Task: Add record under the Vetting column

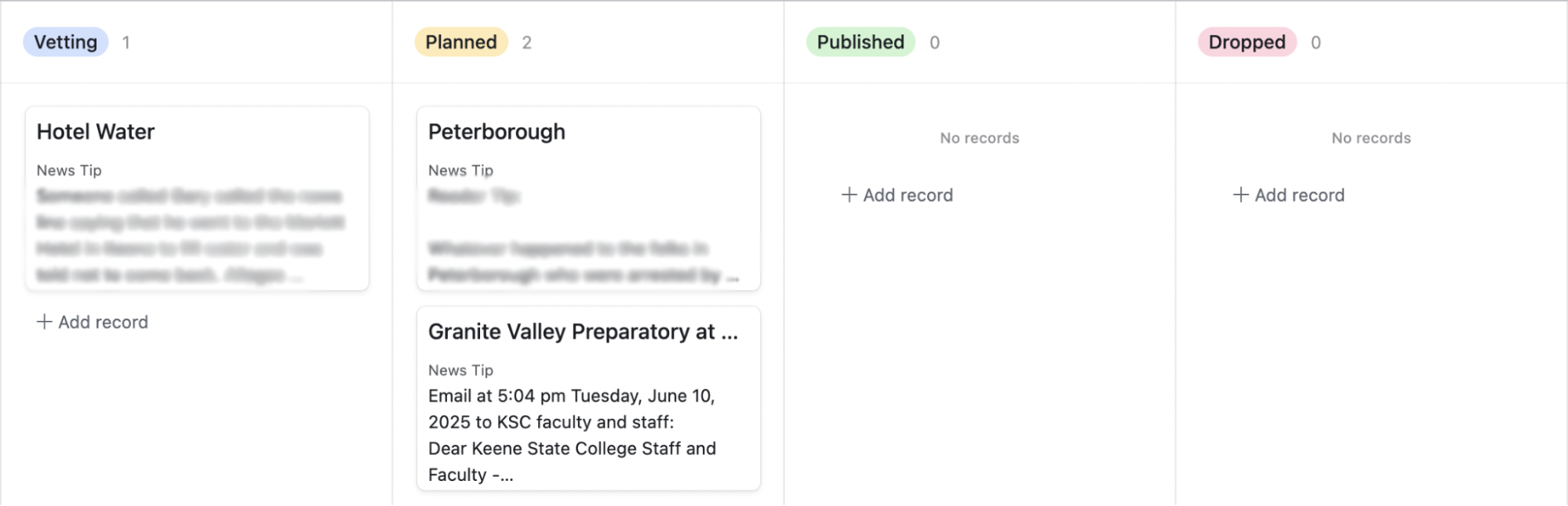Action: tap(93, 322)
